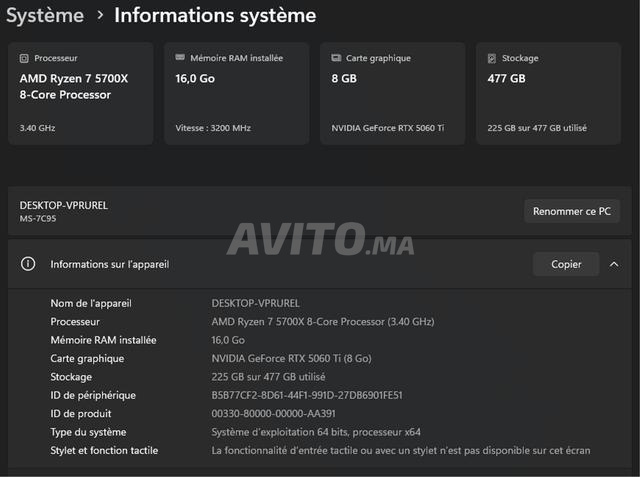Collapse the Informations sur l'appareil section chevron

tap(614, 264)
